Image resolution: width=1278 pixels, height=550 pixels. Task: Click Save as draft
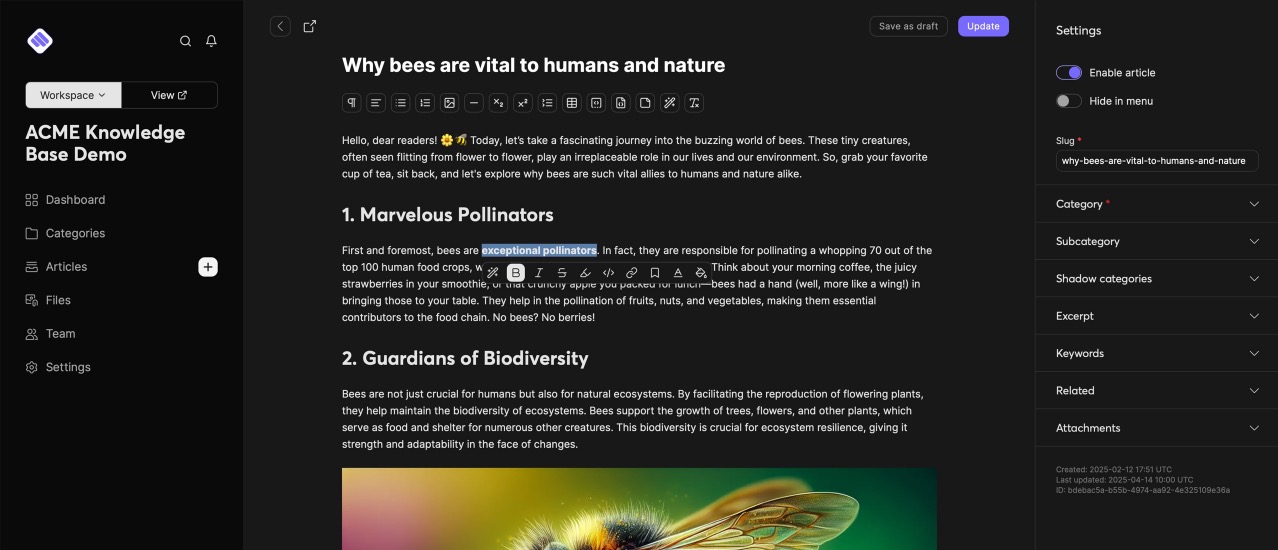(908, 27)
